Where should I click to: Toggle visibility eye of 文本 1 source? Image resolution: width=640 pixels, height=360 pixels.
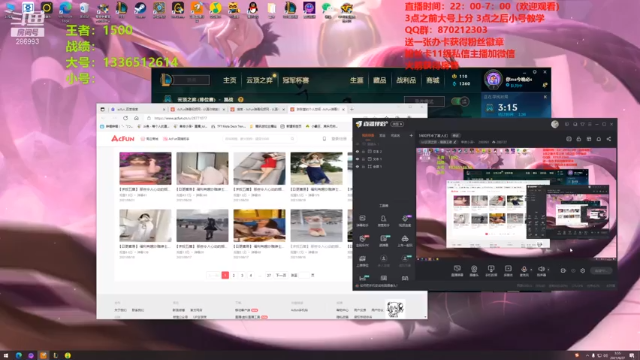[x=358, y=159]
